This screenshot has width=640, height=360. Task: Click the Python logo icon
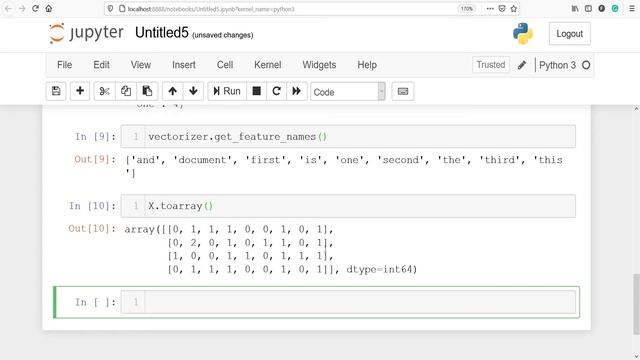pos(523,33)
